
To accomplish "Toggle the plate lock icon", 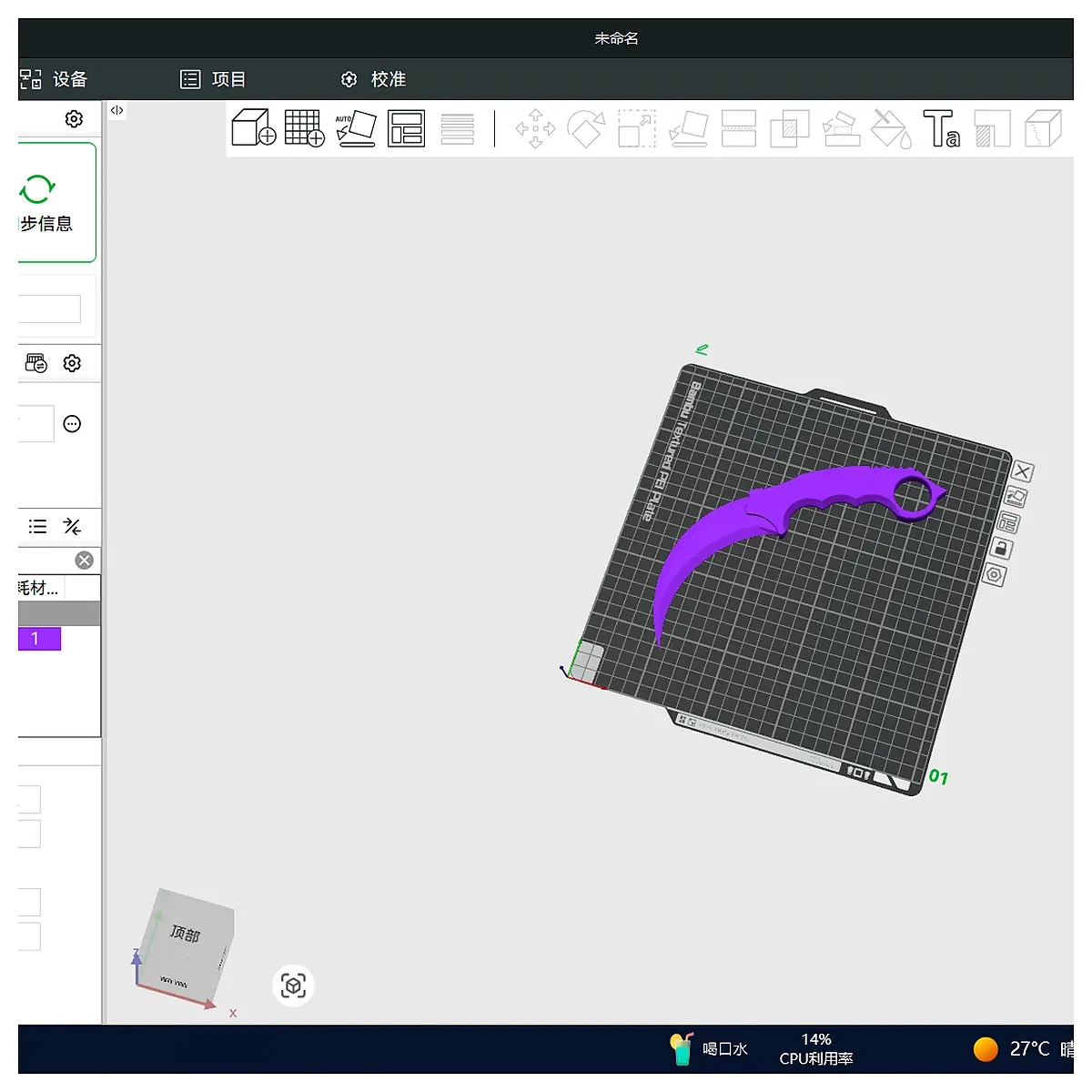I will [1001, 549].
